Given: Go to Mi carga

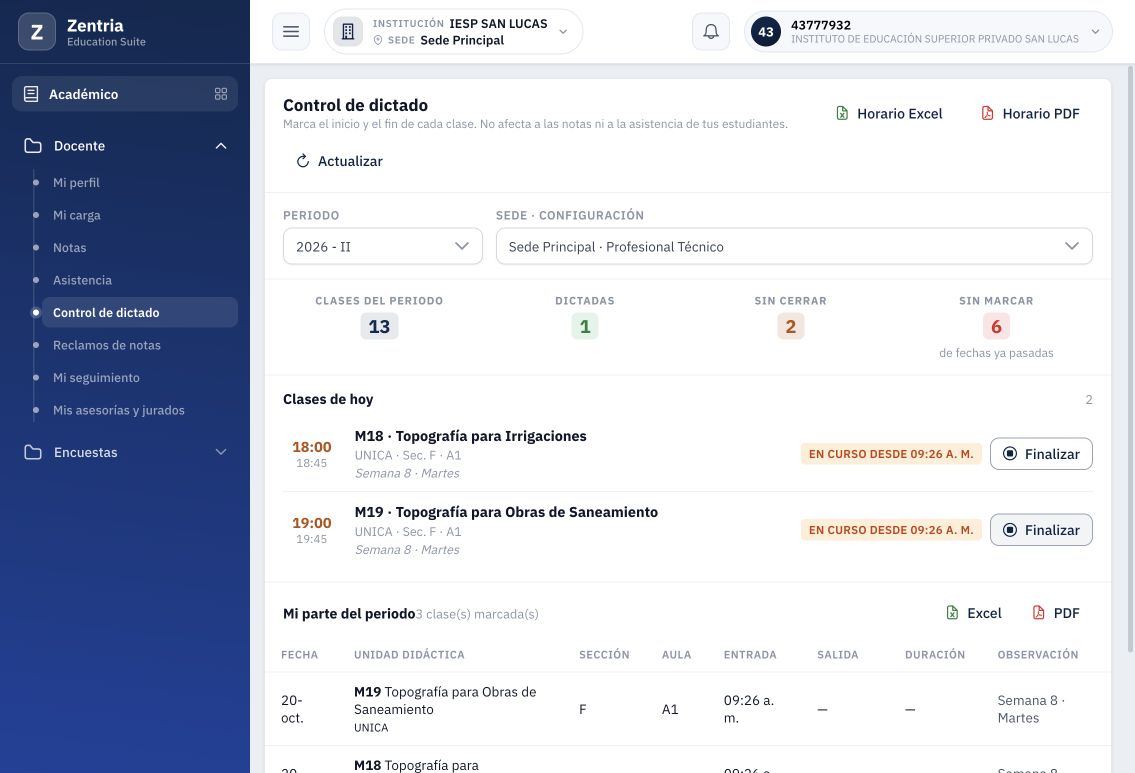Looking at the screenshot, I should [77, 215].
